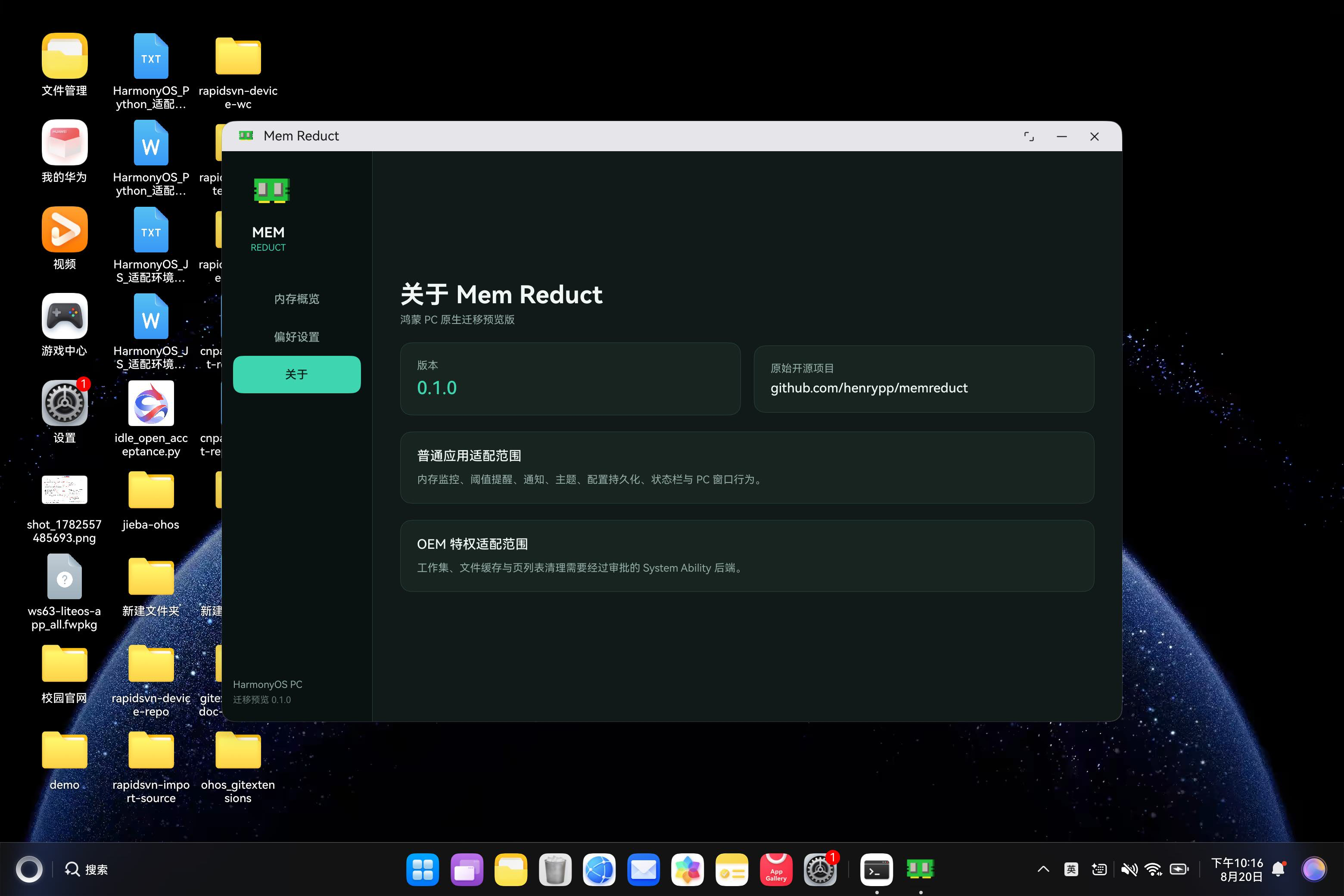Click the Mem Reduct dock icon
Screen dimensions: 1344x896
pyautogui.click(x=921, y=870)
